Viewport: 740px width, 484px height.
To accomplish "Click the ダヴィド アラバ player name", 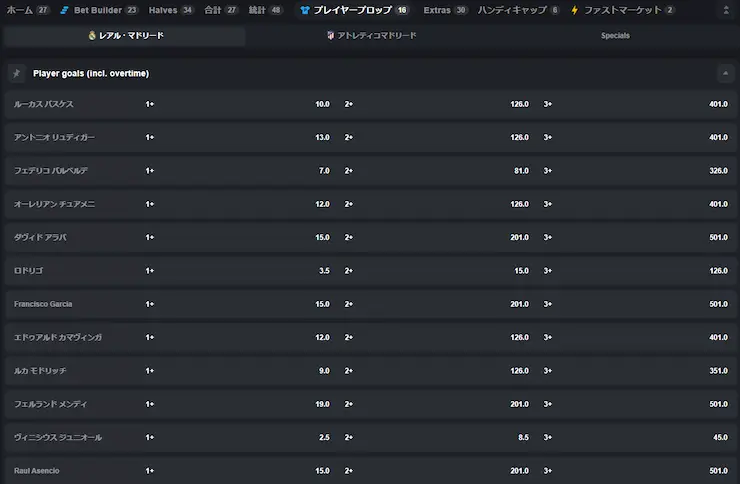I will click(x=40, y=237).
